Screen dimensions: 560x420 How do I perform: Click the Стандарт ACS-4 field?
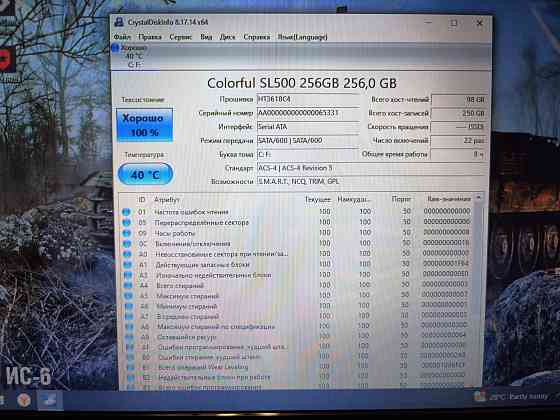pos(371,168)
